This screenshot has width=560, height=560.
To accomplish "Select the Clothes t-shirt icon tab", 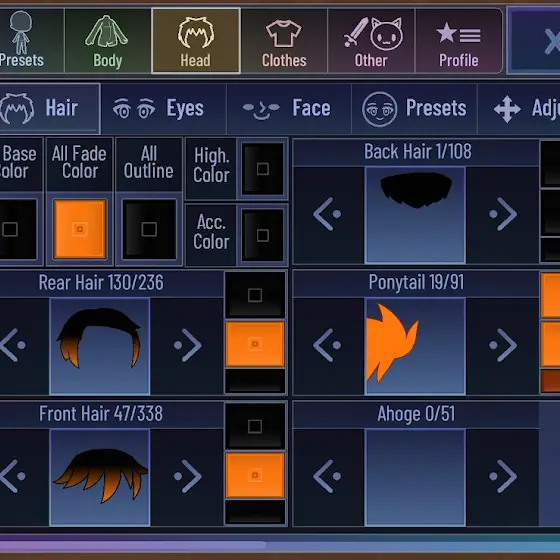I will coord(284,41).
